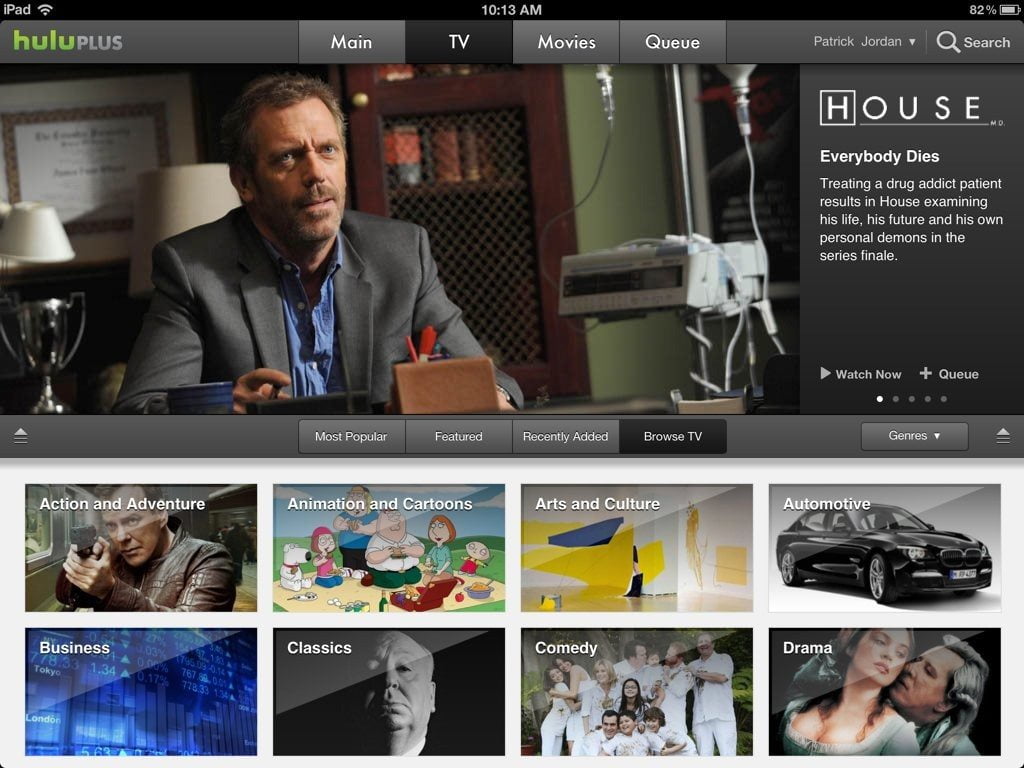The width and height of the screenshot is (1024, 768).
Task: Open the Automotive genre tile
Action: [x=885, y=548]
